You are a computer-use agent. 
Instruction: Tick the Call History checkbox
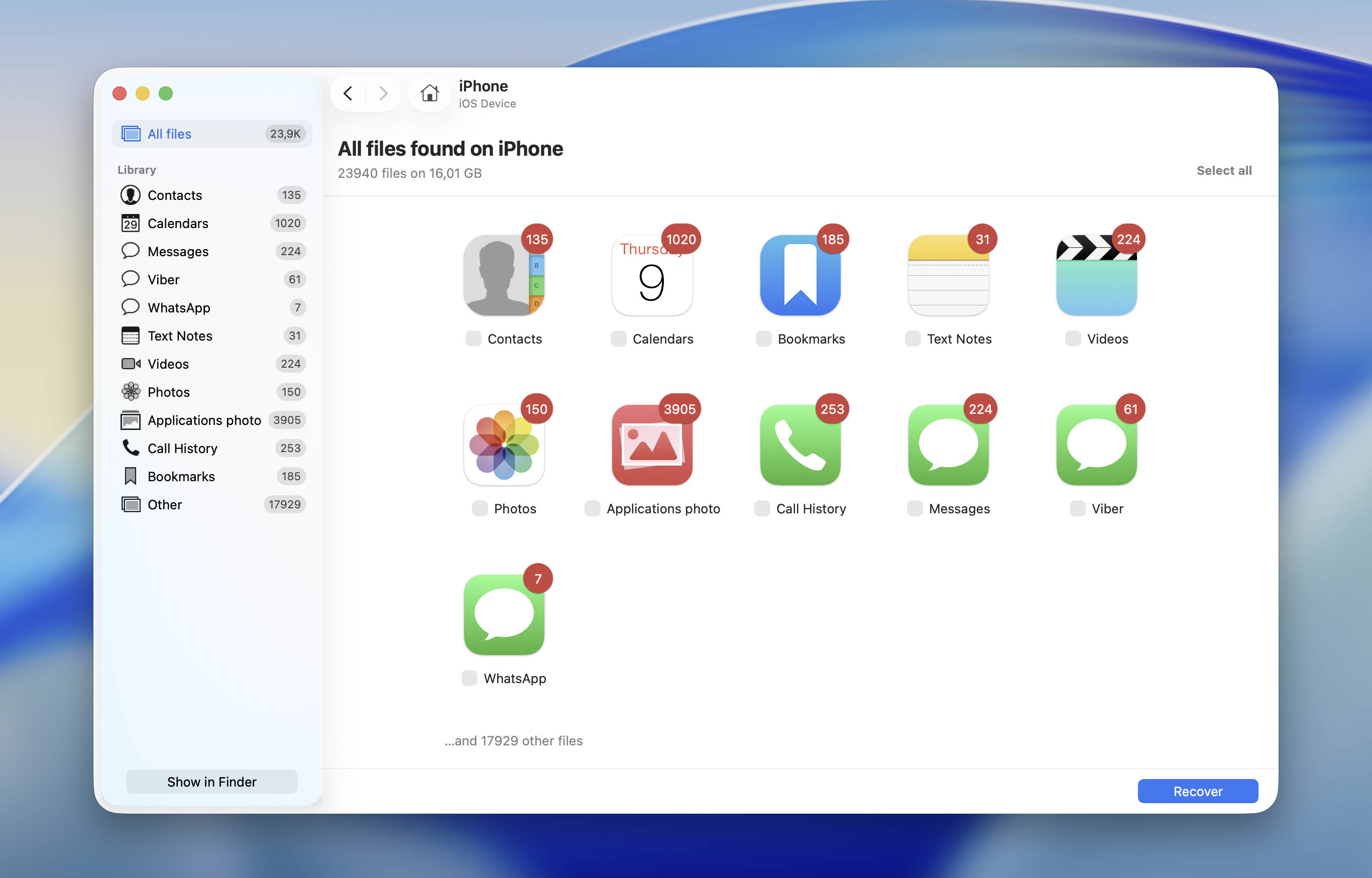(762, 508)
